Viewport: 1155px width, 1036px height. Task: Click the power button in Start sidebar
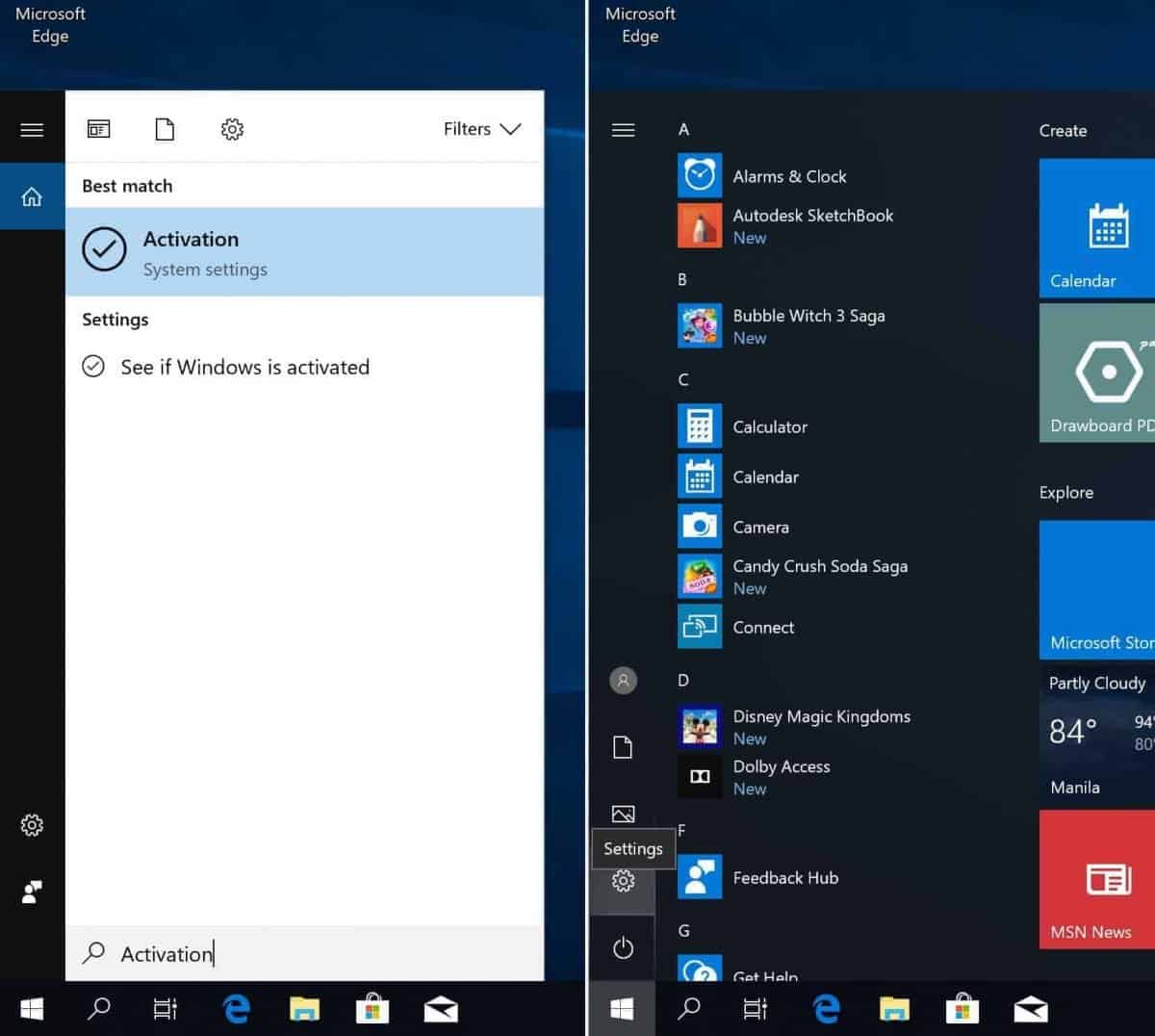pos(623,947)
